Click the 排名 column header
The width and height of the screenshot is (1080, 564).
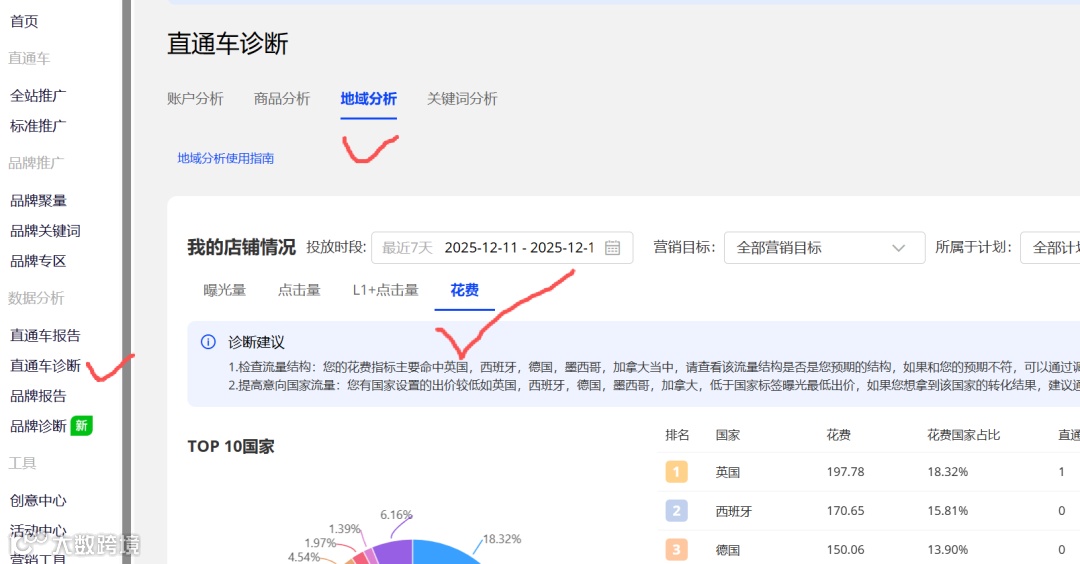[677, 435]
